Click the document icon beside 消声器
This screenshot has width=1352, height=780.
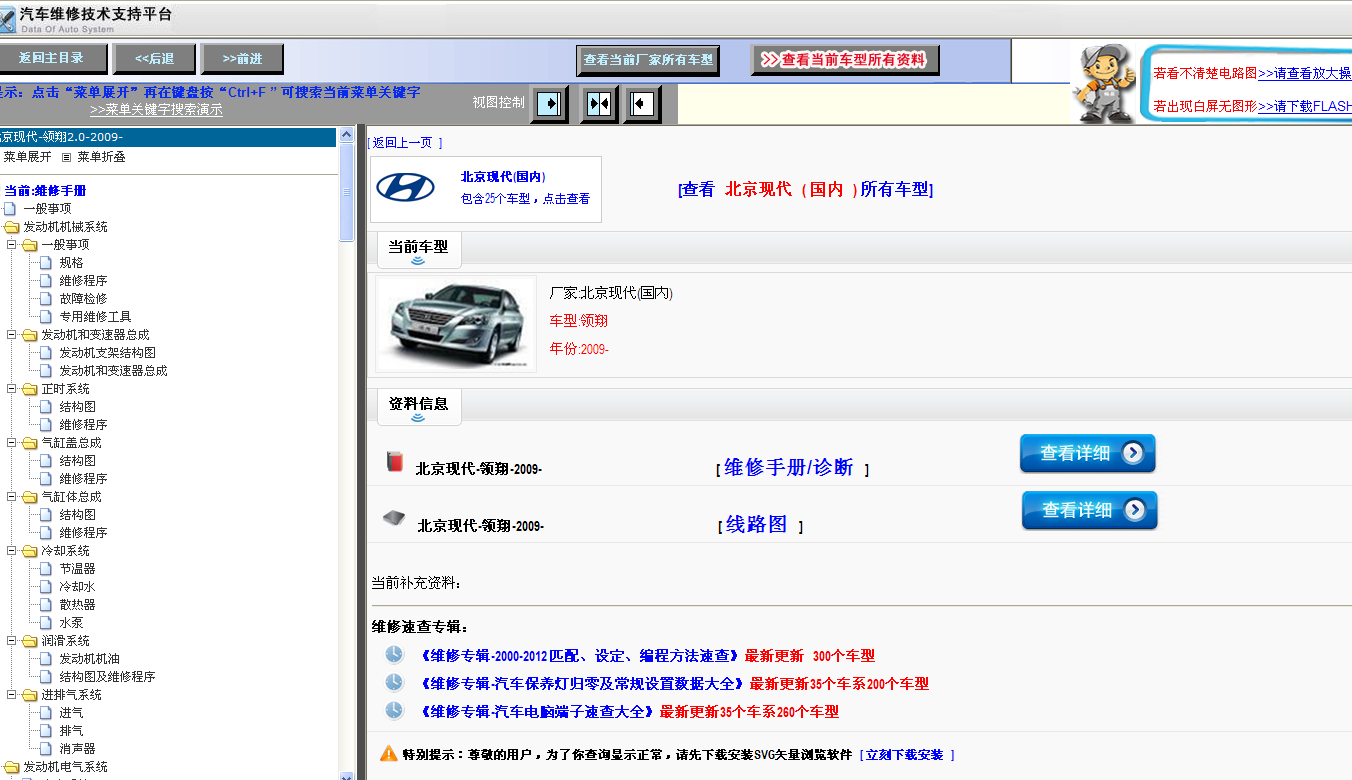tap(46, 749)
